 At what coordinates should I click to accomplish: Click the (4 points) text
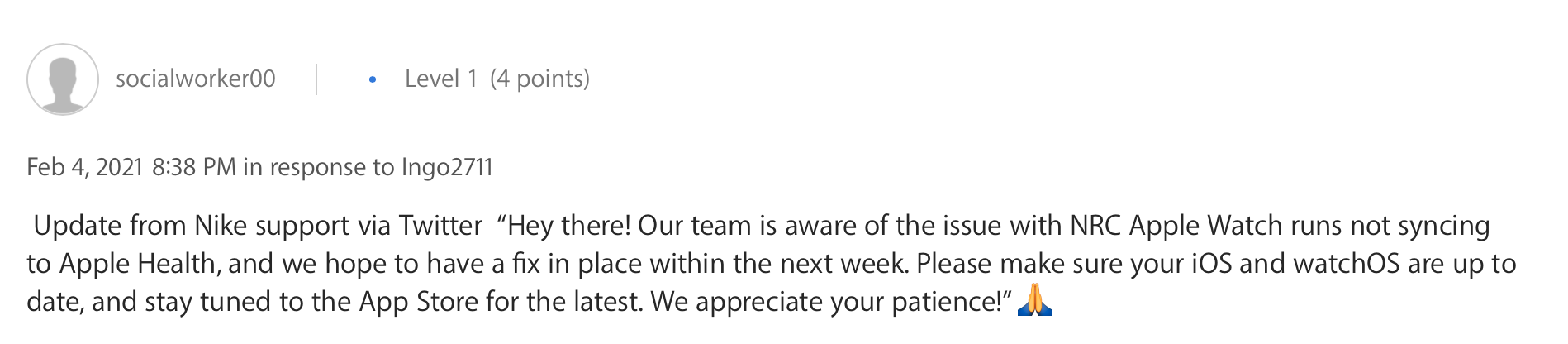pos(539,79)
